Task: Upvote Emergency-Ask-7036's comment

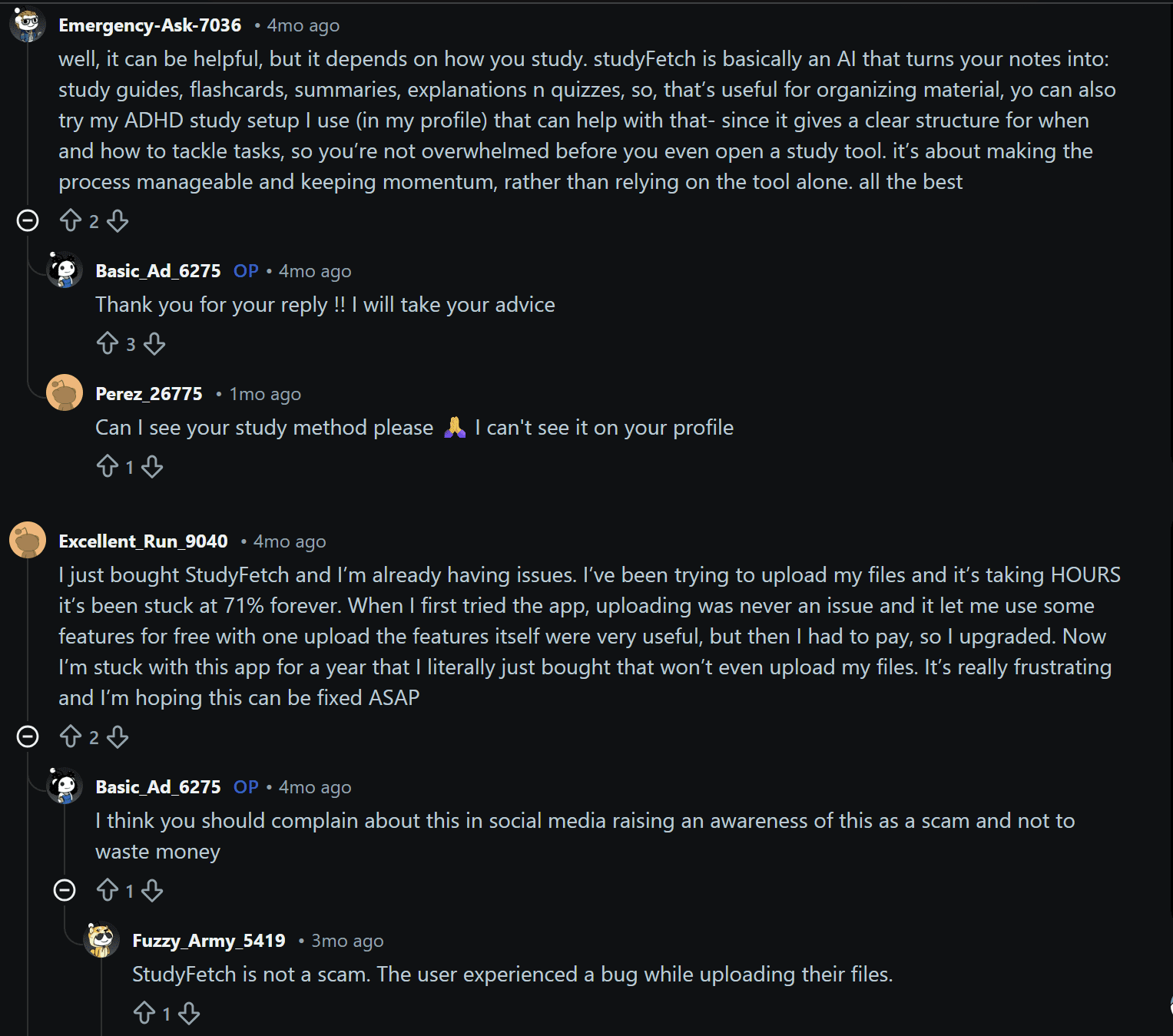Action: tap(71, 221)
